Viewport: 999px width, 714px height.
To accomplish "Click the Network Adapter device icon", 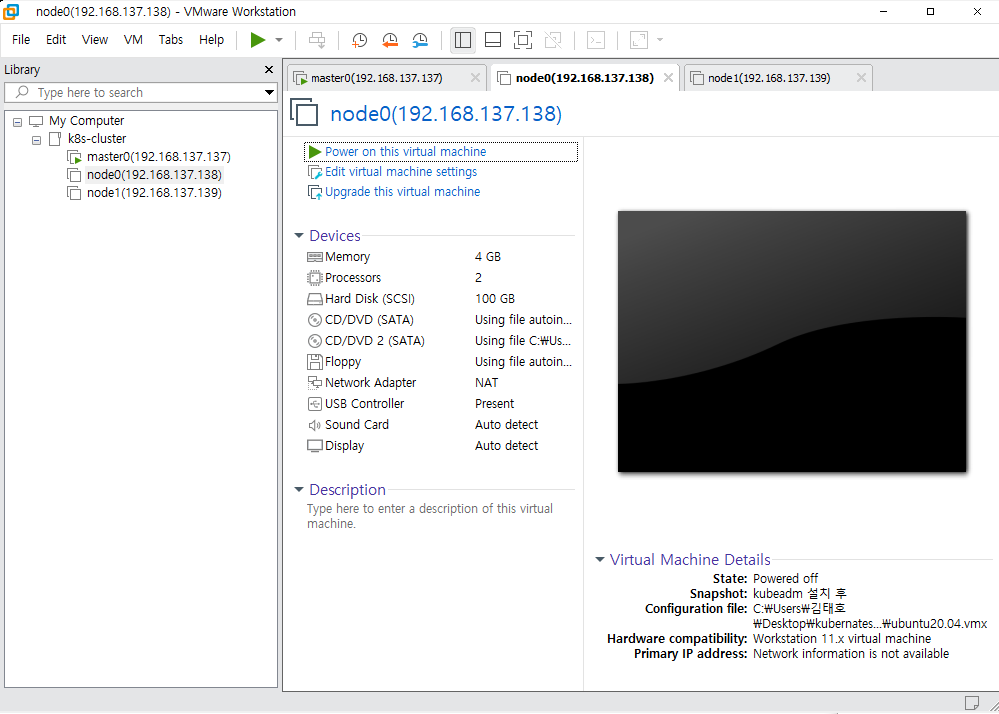I will (315, 383).
